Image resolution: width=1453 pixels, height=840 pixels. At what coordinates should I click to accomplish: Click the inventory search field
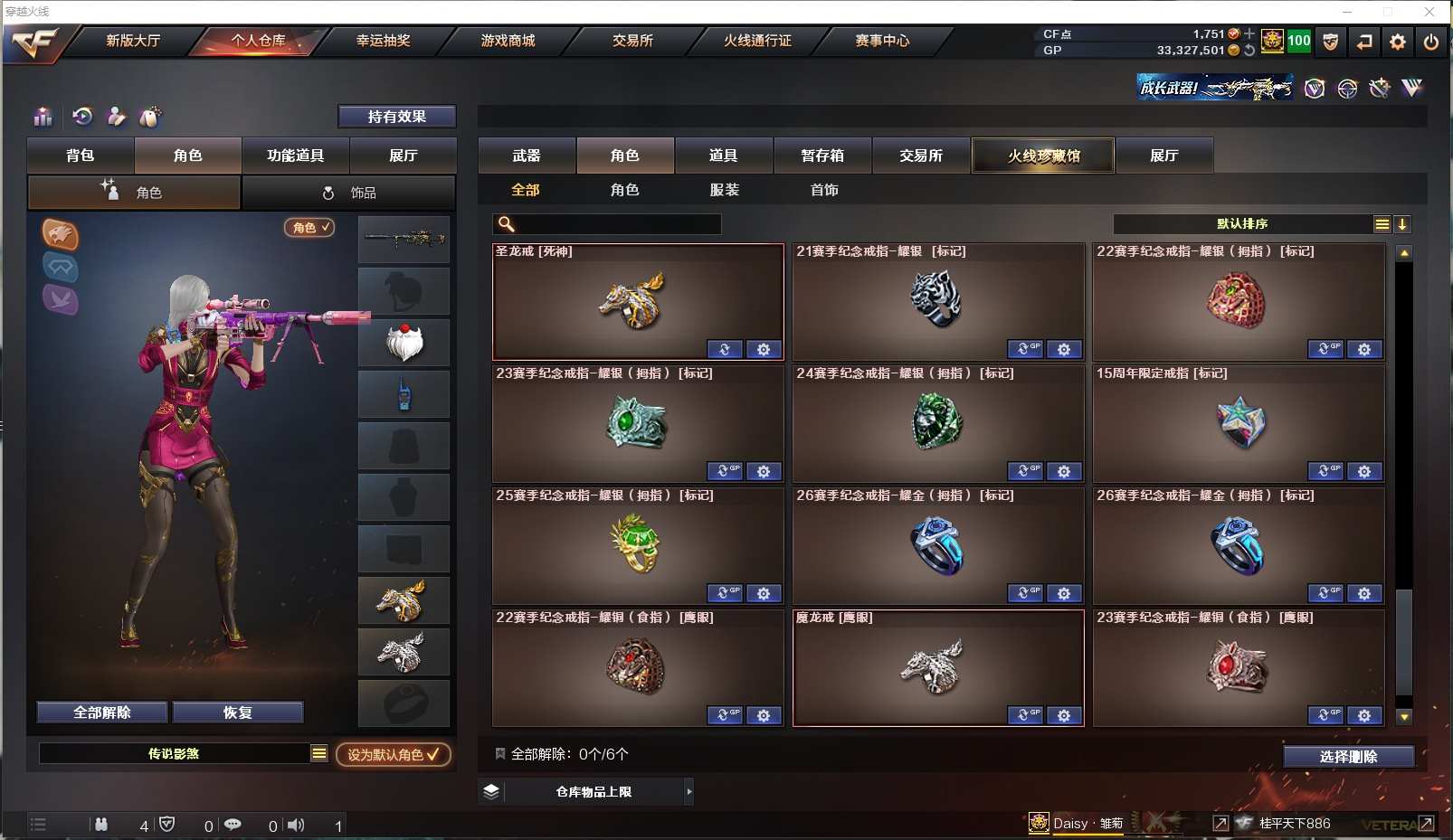point(607,224)
